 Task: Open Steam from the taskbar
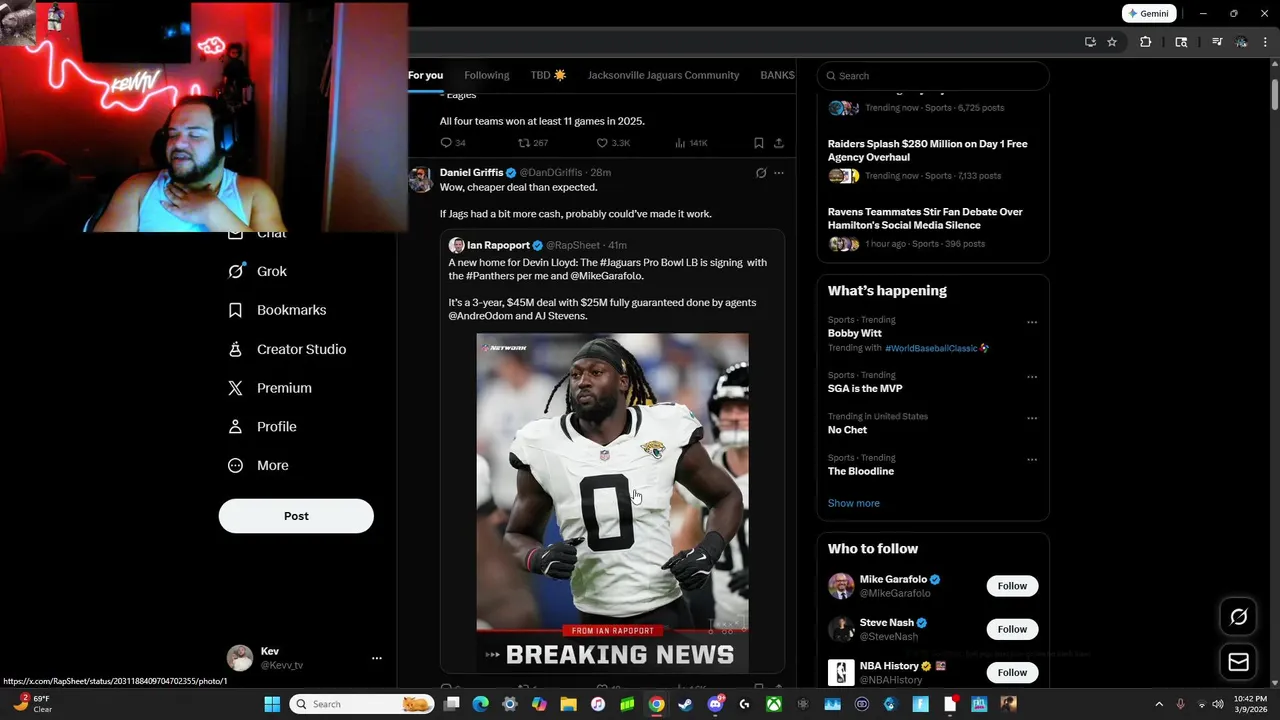coord(685,704)
